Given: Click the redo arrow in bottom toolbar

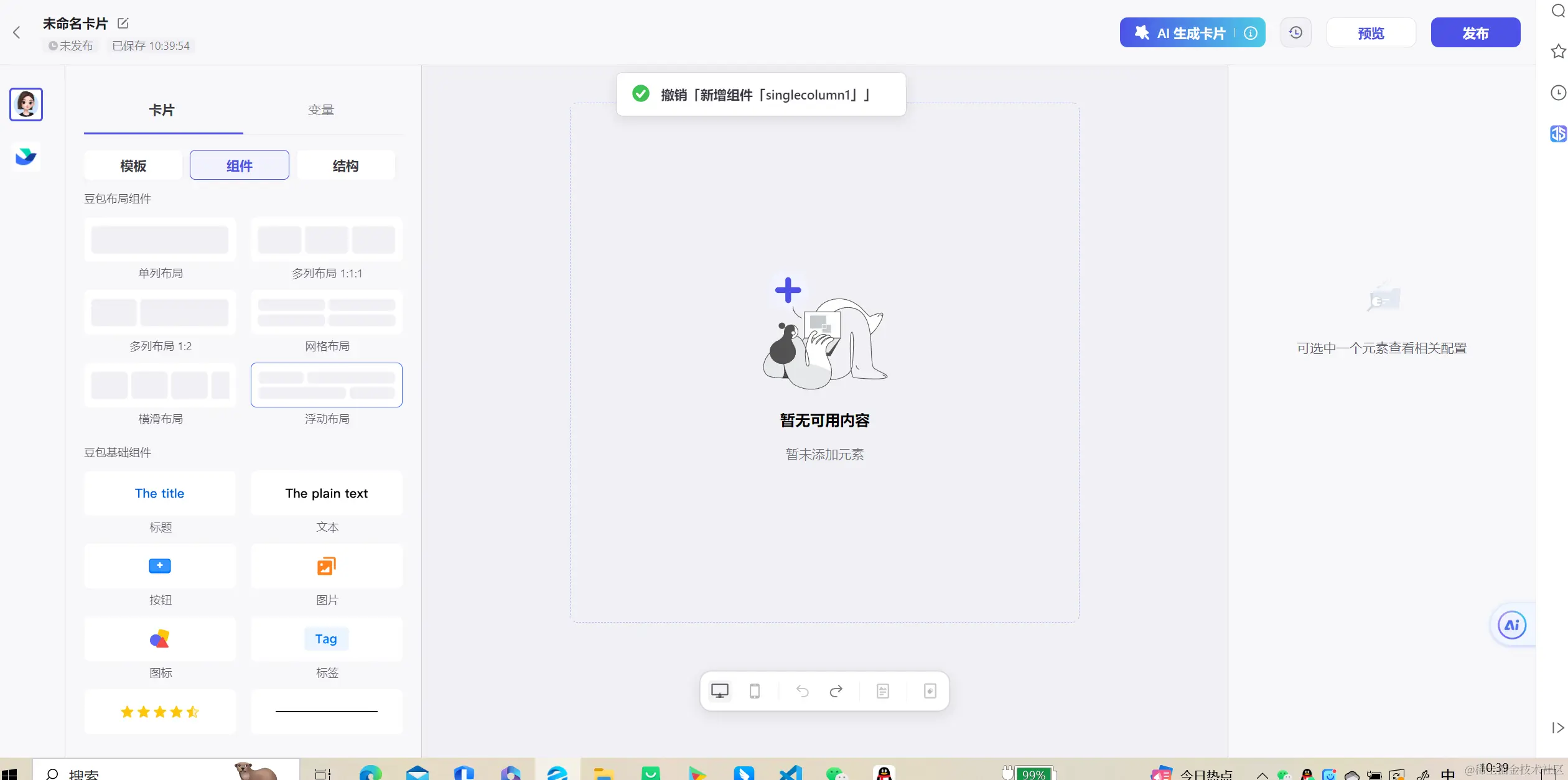Looking at the screenshot, I should click(836, 690).
